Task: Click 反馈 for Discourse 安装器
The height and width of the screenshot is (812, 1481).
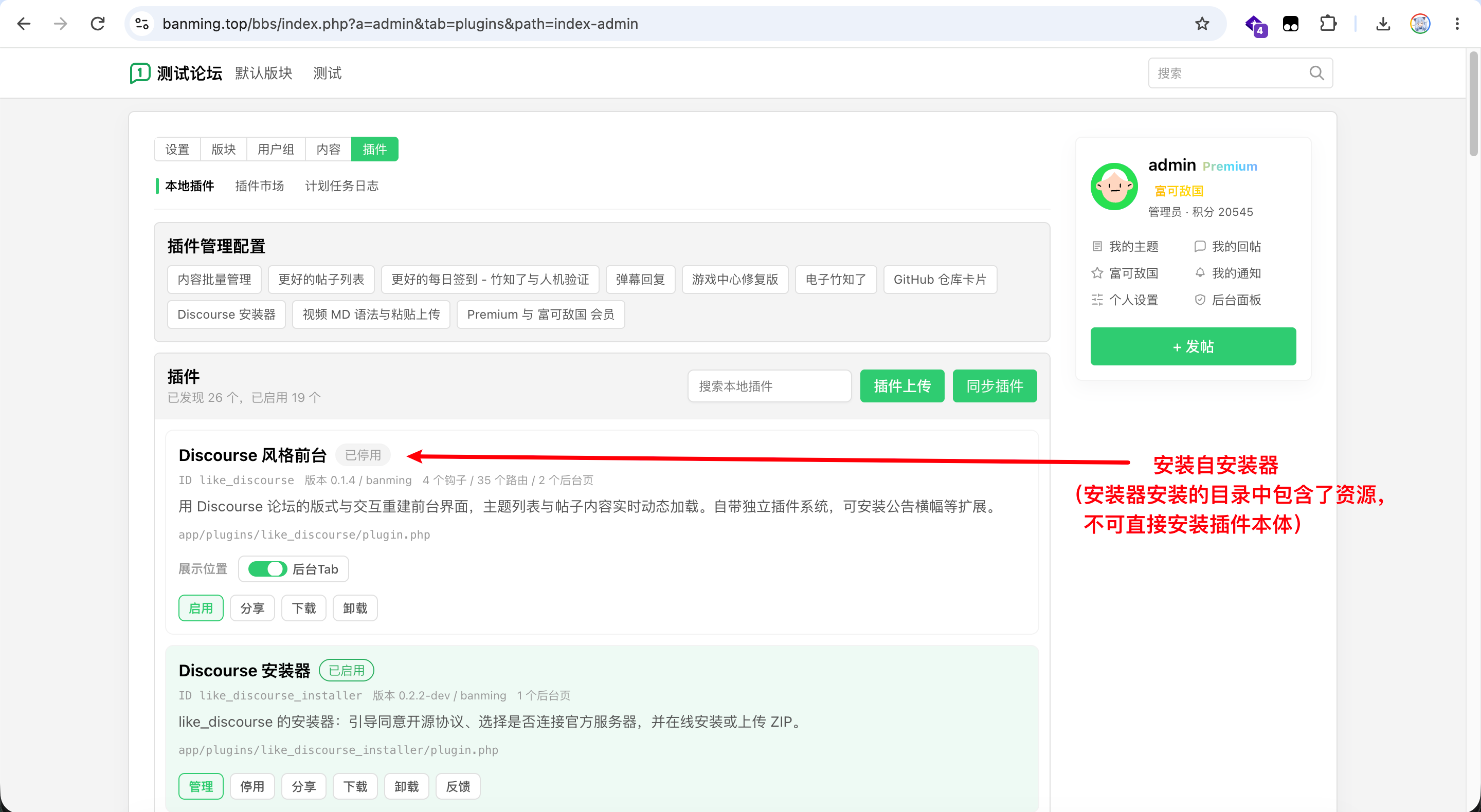Action: 458,786
